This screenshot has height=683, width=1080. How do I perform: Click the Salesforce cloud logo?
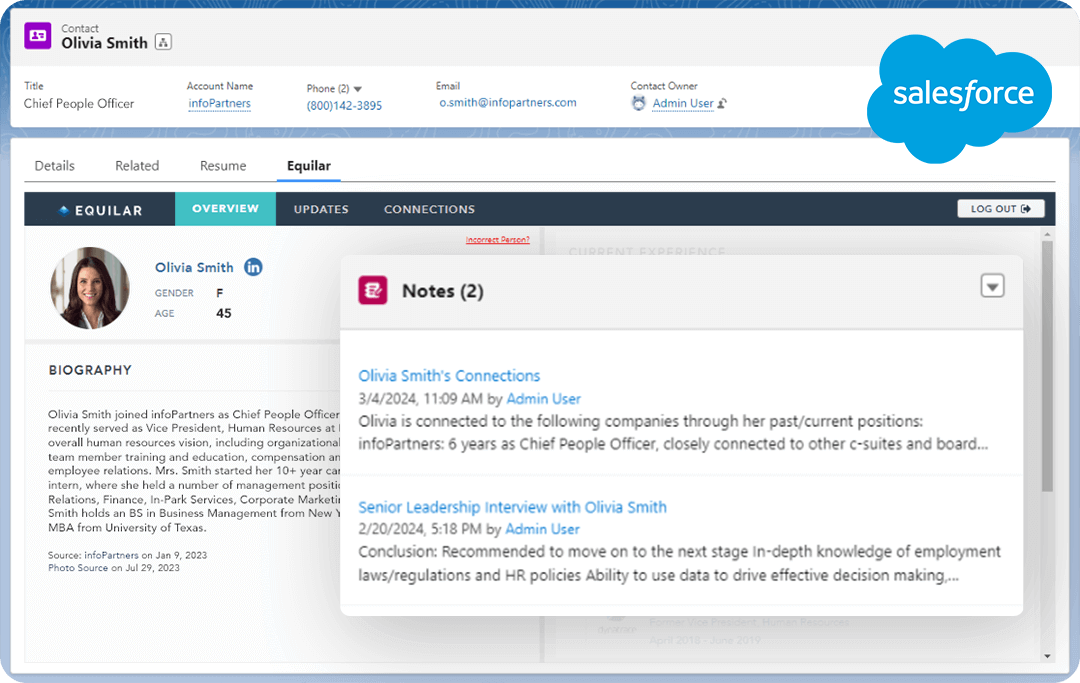click(958, 95)
